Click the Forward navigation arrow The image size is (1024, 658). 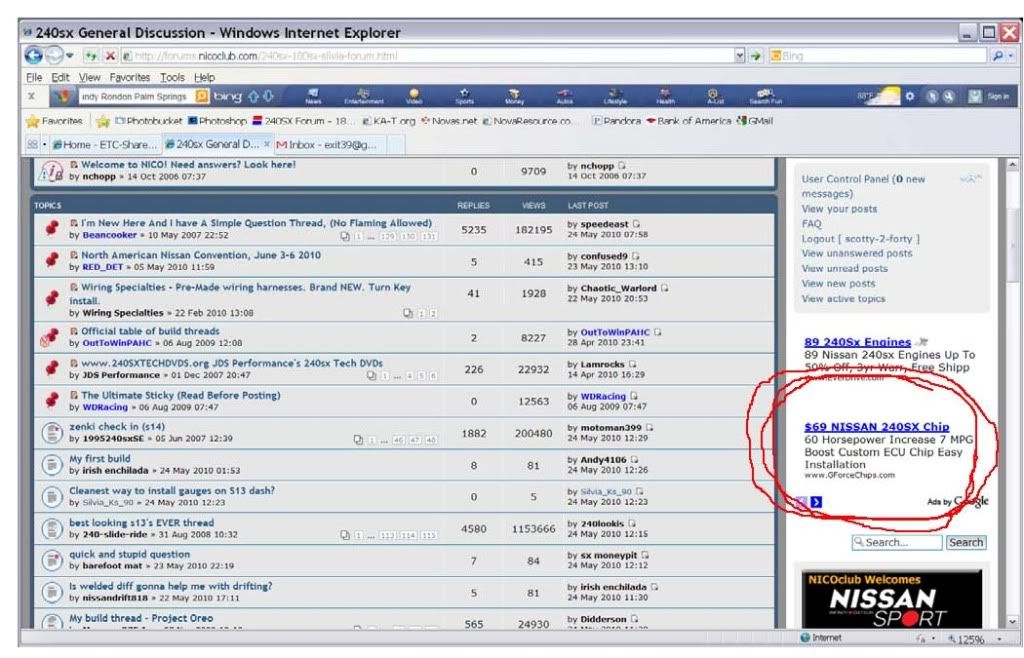tap(54, 55)
